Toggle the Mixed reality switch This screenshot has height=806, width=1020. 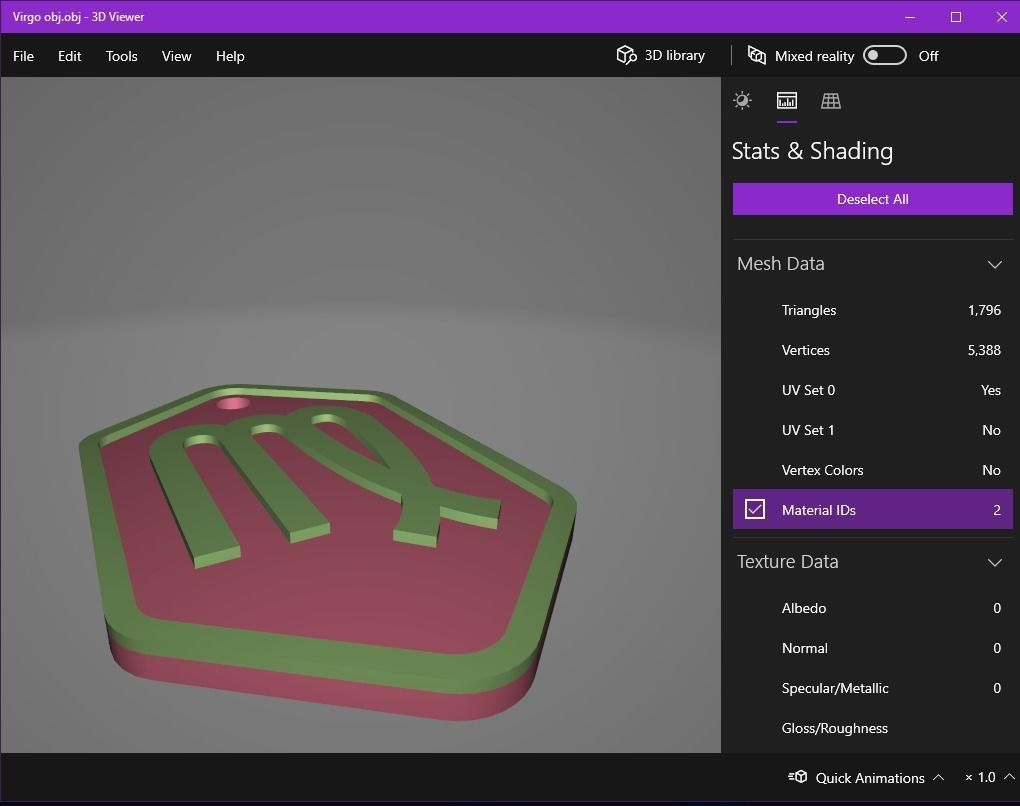885,55
